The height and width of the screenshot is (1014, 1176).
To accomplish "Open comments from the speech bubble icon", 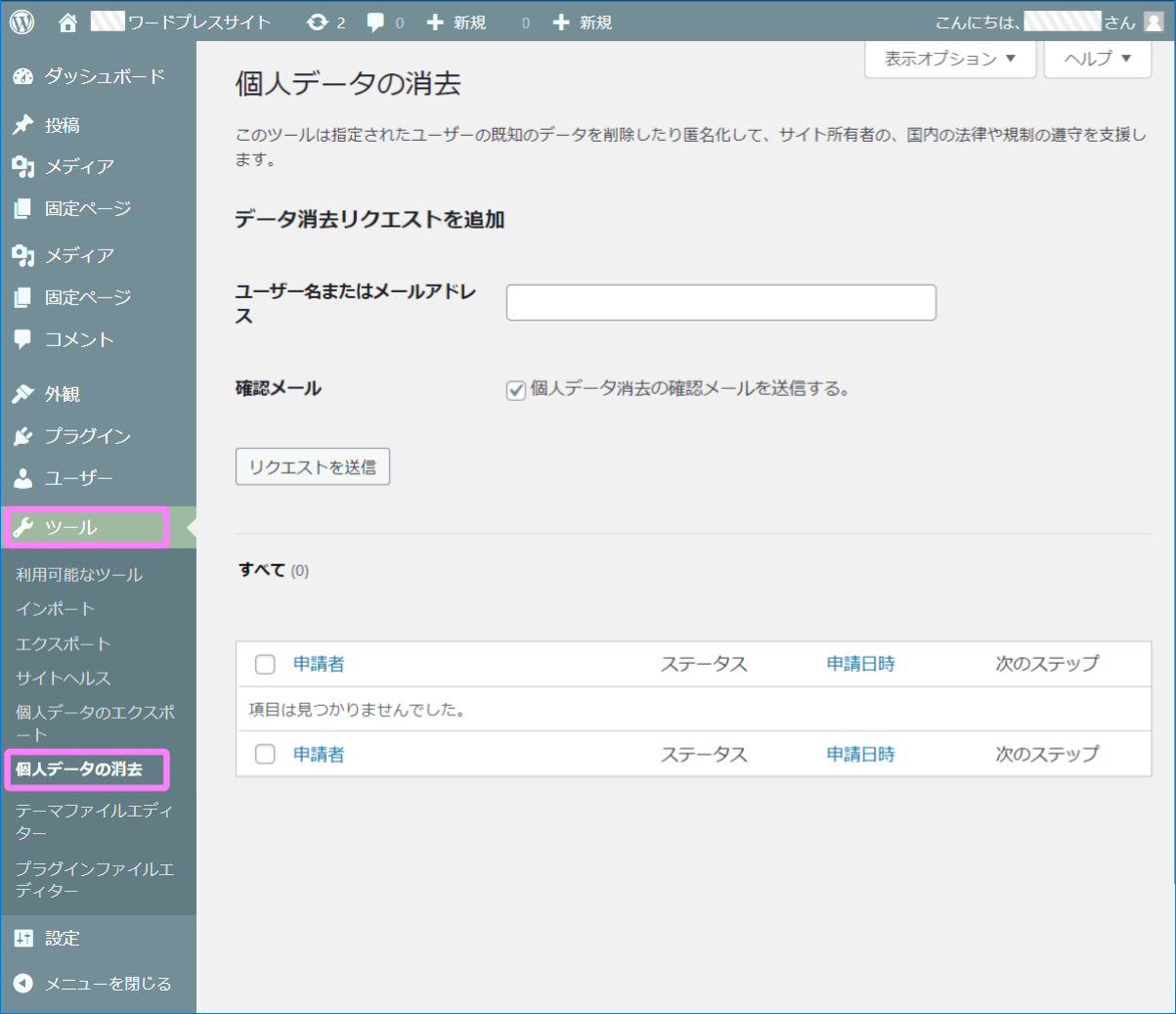I will point(374,21).
